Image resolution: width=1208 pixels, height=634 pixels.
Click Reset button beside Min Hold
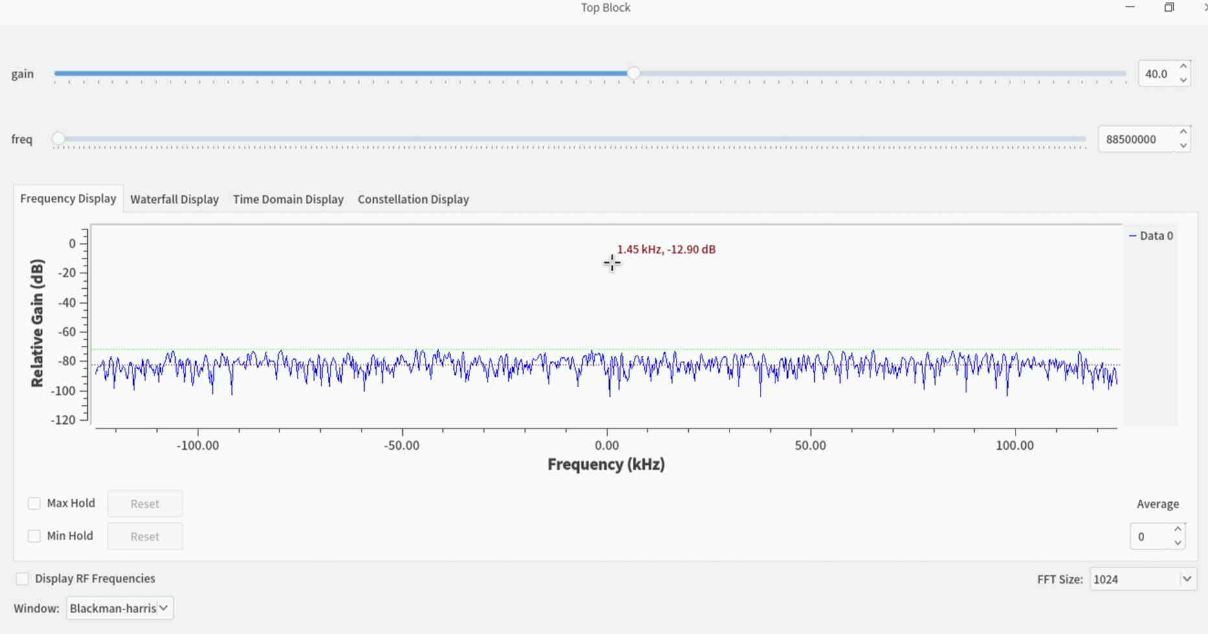tap(145, 536)
